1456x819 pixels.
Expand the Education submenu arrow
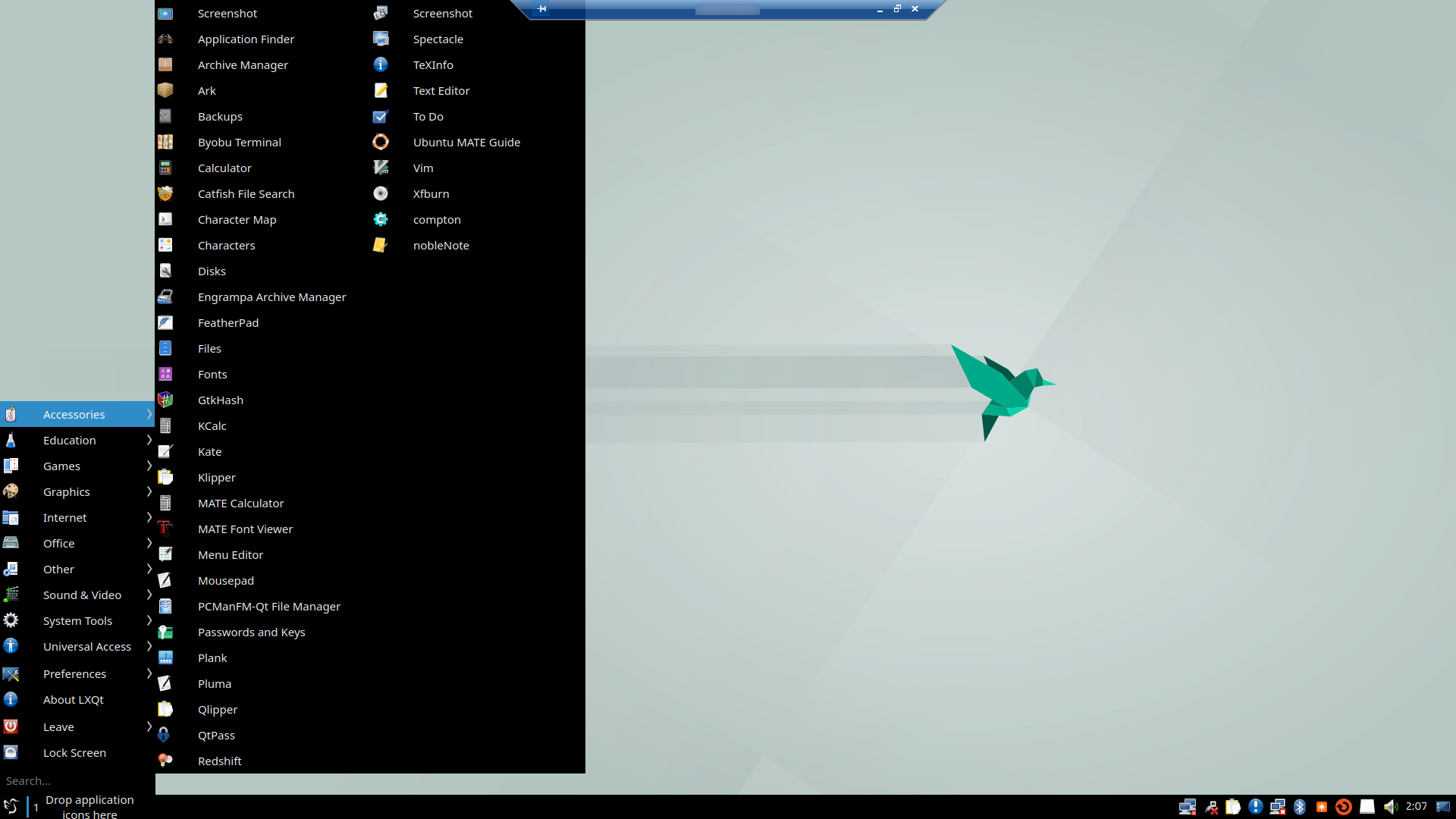pyautogui.click(x=149, y=440)
